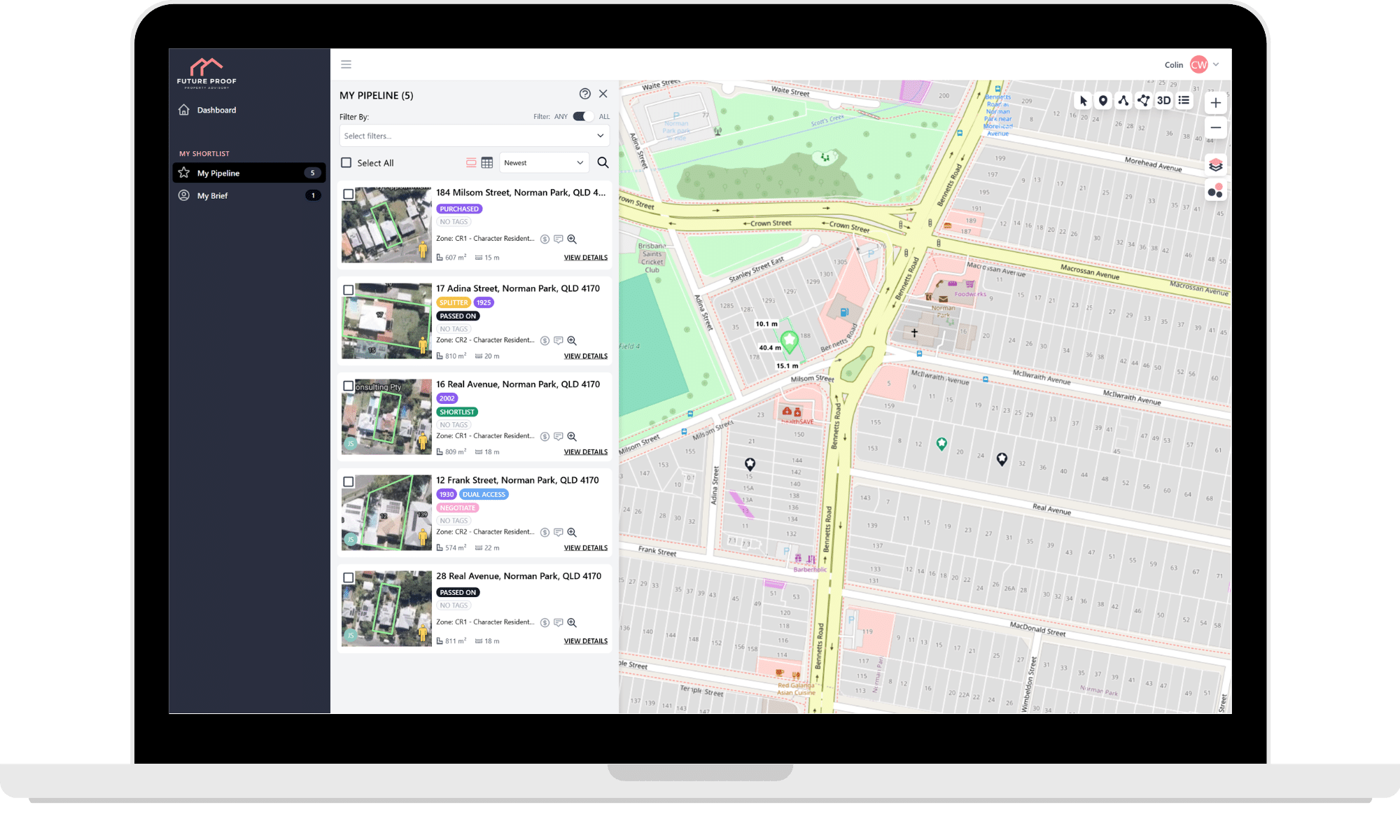Open the map legend list icon
This screenshot has width=1400, height=840.
(1184, 101)
